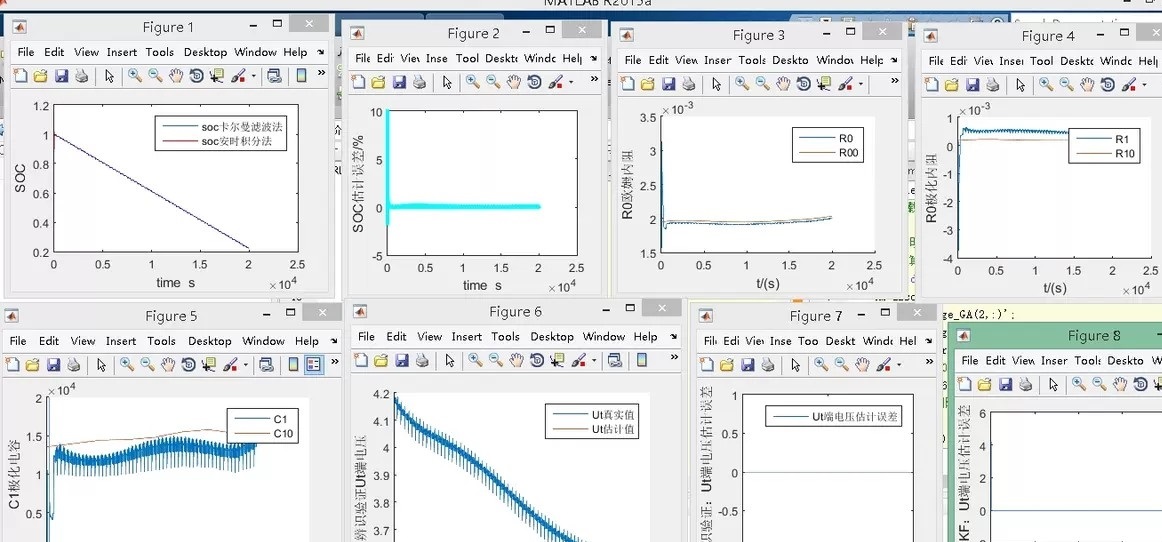Viewport: 1162px width, 542px height.
Task: Click 'time s' x-axis label in Figure 2
Action: [482, 285]
